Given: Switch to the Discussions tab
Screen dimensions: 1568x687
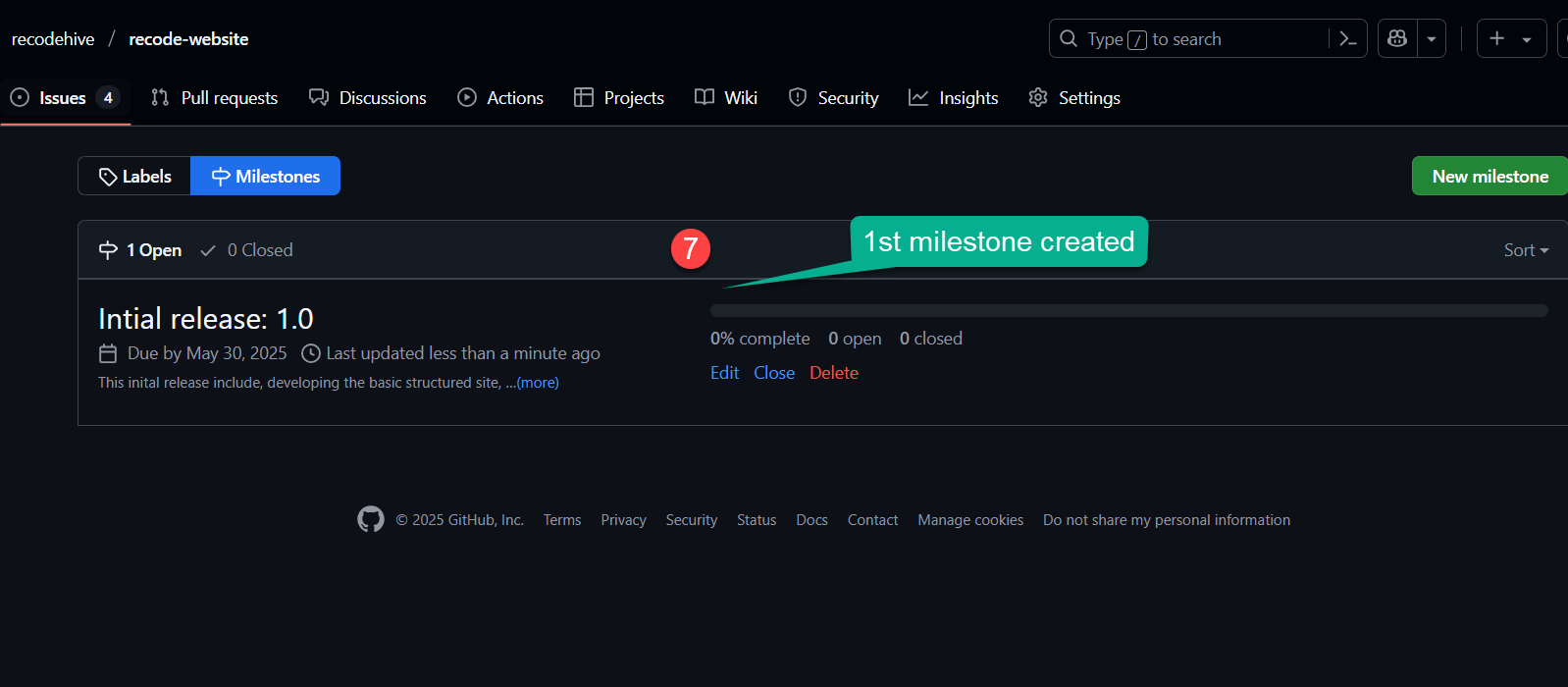Looking at the screenshot, I should pyautogui.click(x=368, y=98).
